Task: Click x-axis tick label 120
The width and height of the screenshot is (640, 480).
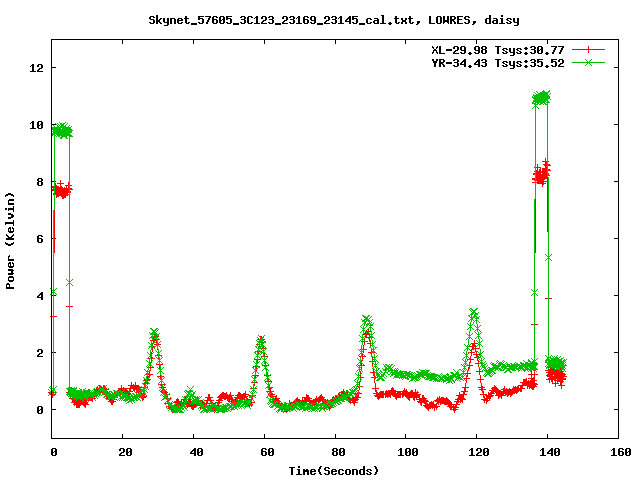Action: click(x=479, y=452)
